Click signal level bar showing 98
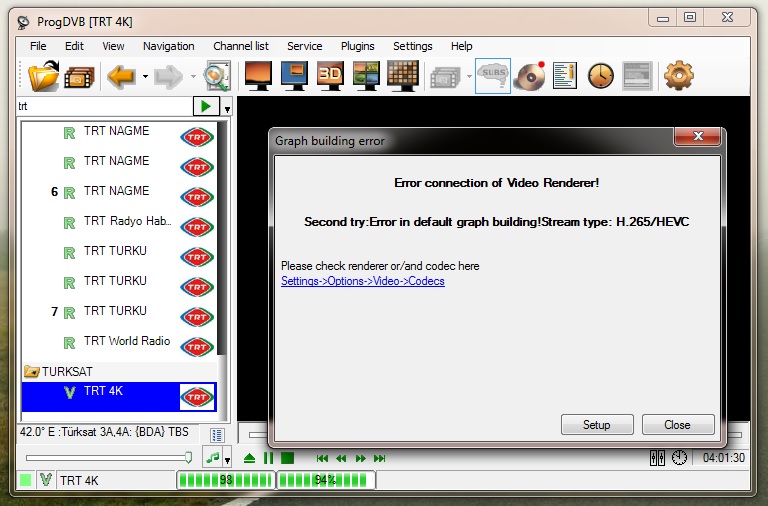This screenshot has height=506, width=768. (225, 480)
